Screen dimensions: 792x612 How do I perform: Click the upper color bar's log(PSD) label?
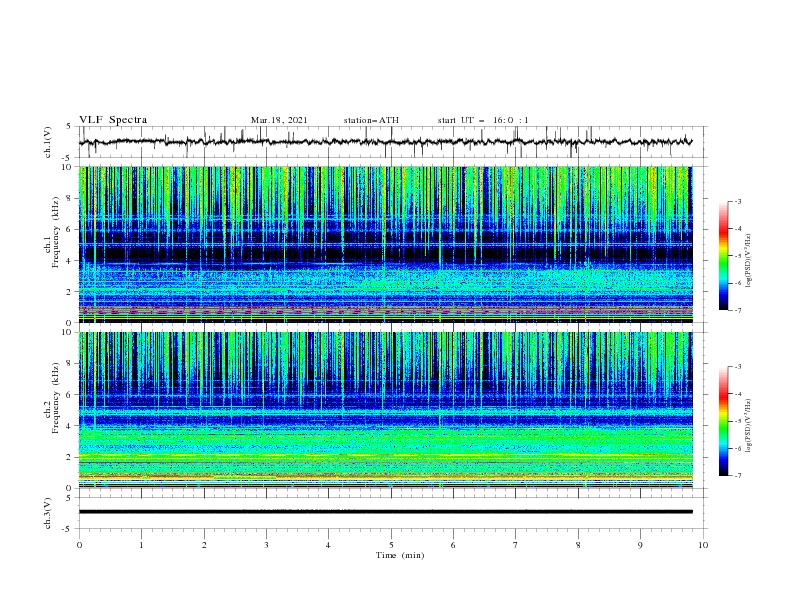click(x=748, y=261)
